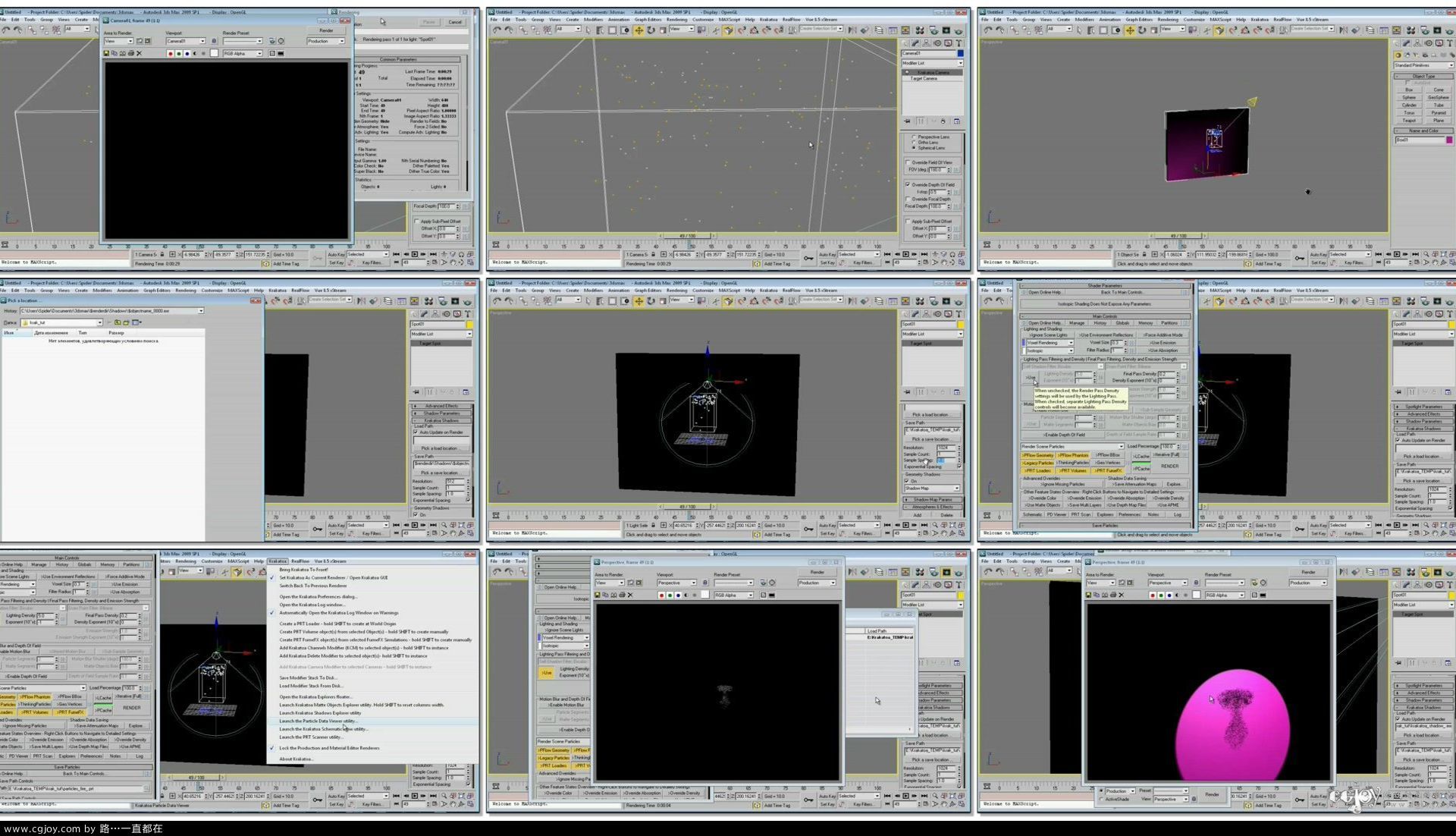Select the Move tool in top-center window toolbar
The height and width of the screenshot is (836, 1456).
639,30
